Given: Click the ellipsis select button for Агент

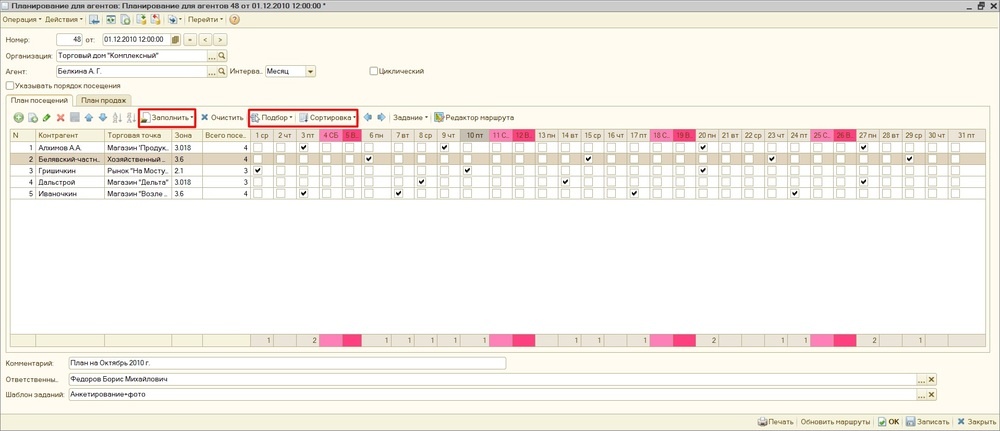Looking at the screenshot, I should pos(212,71).
